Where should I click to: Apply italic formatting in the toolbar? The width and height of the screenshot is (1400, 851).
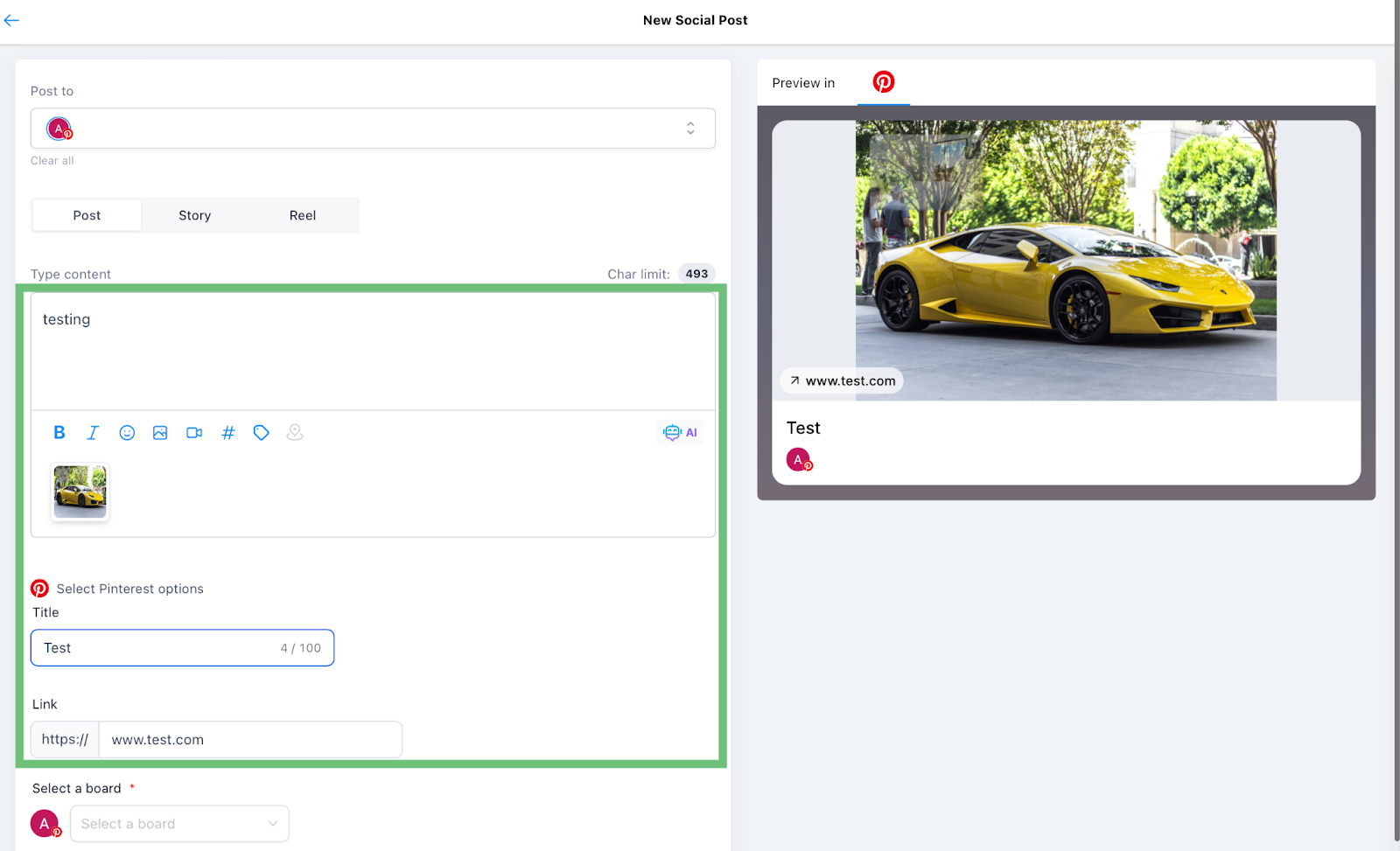(93, 432)
